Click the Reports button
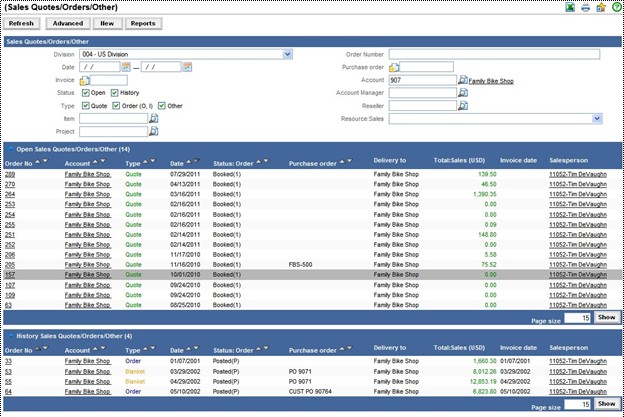Viewport: 624px width, 417px height. tap(143, 22)
